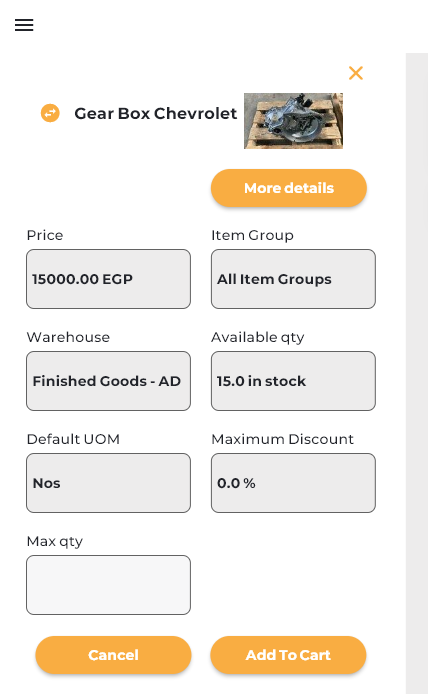Click the Maximum Discount label
The height and width of the screenshot is (694, 428).
click(282, 439)
